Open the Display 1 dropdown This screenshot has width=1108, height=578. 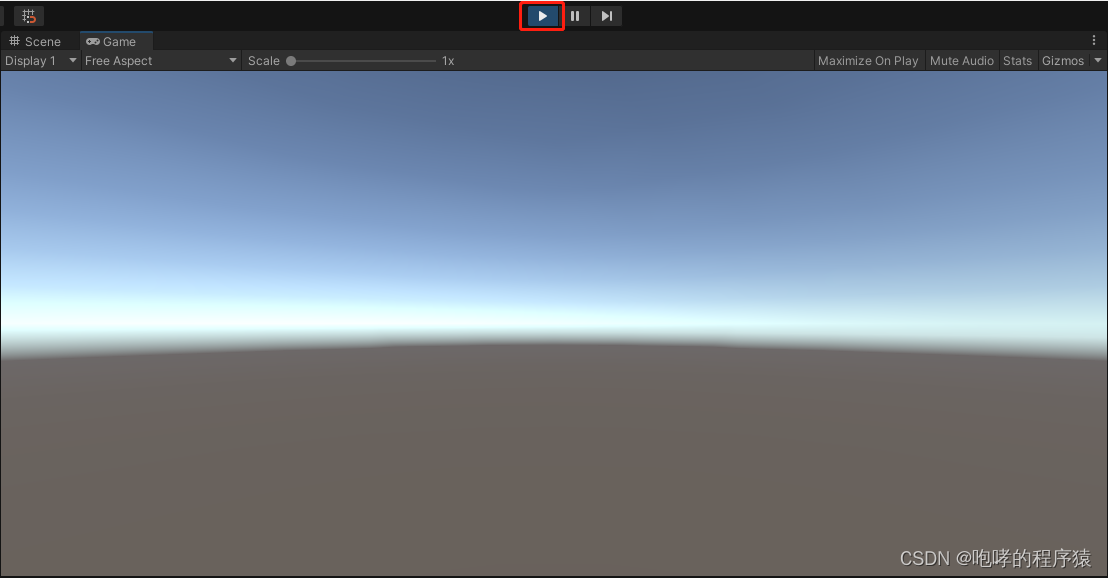coord(40,61)
